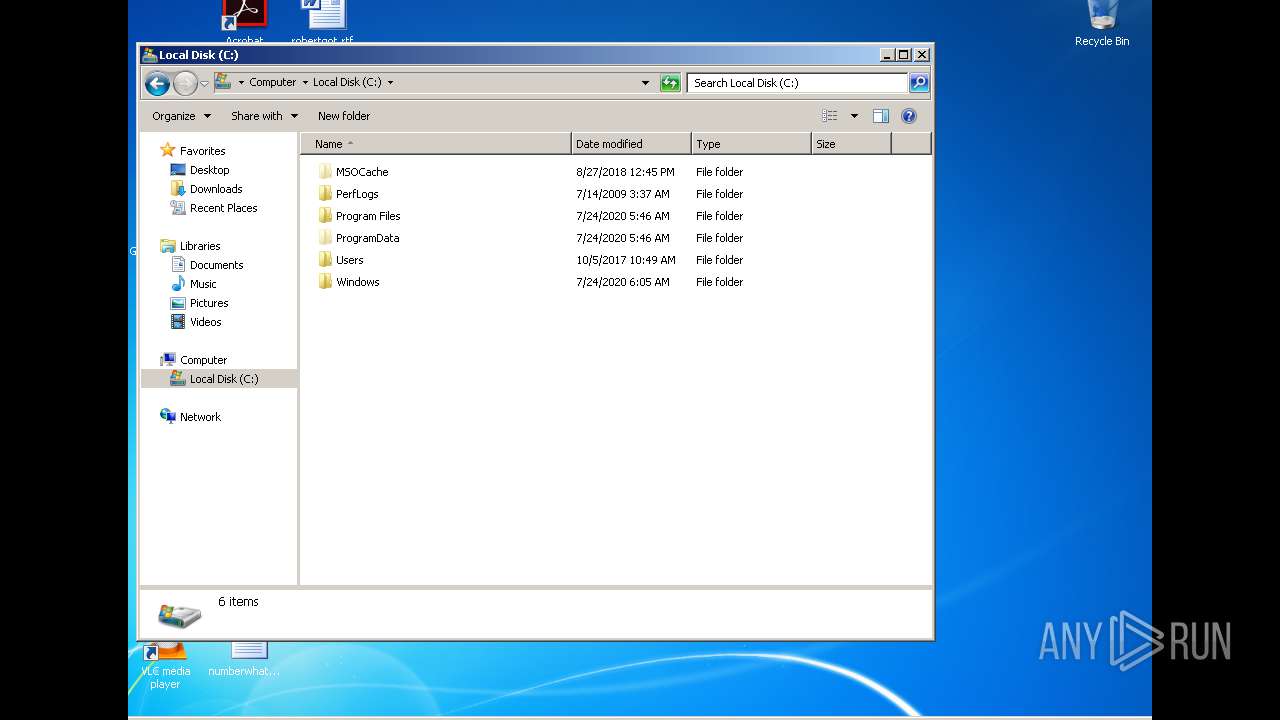The height and width of the screenshot is (720, 1280).
Task: Select the Windows folder icon
Action: click(325, 282)
